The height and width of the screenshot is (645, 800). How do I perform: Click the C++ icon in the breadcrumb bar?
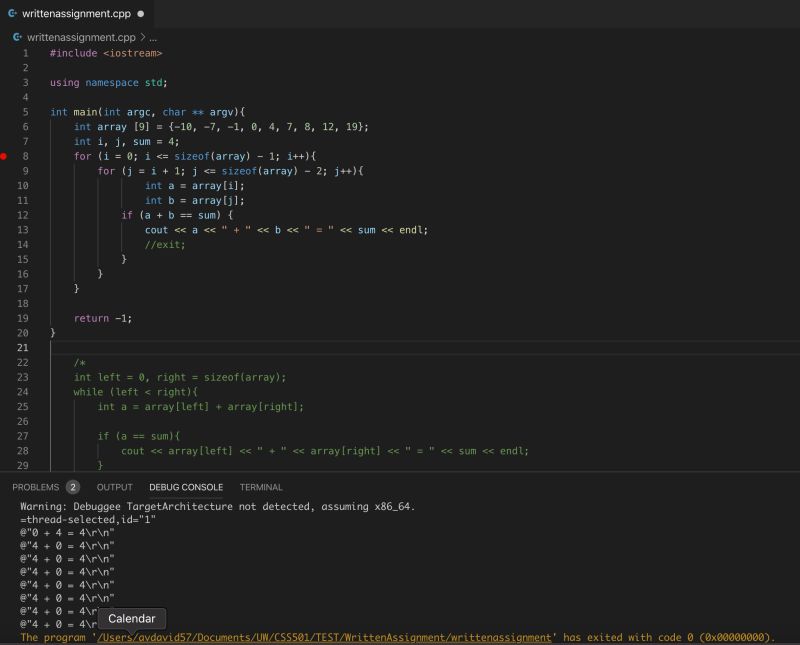click(16, 37)
